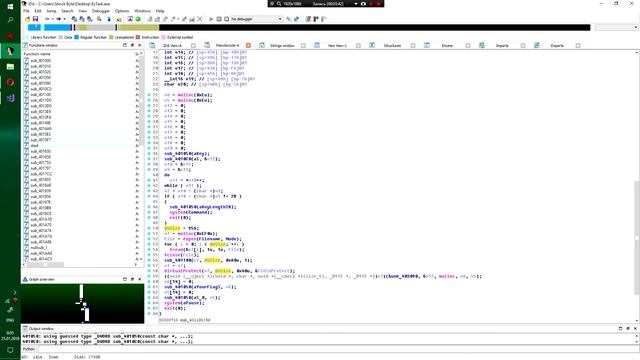Click the Strings window tab icon
The width and height of the screenshot is (640, 360).
pyautogui.click(x=262, y=45)
